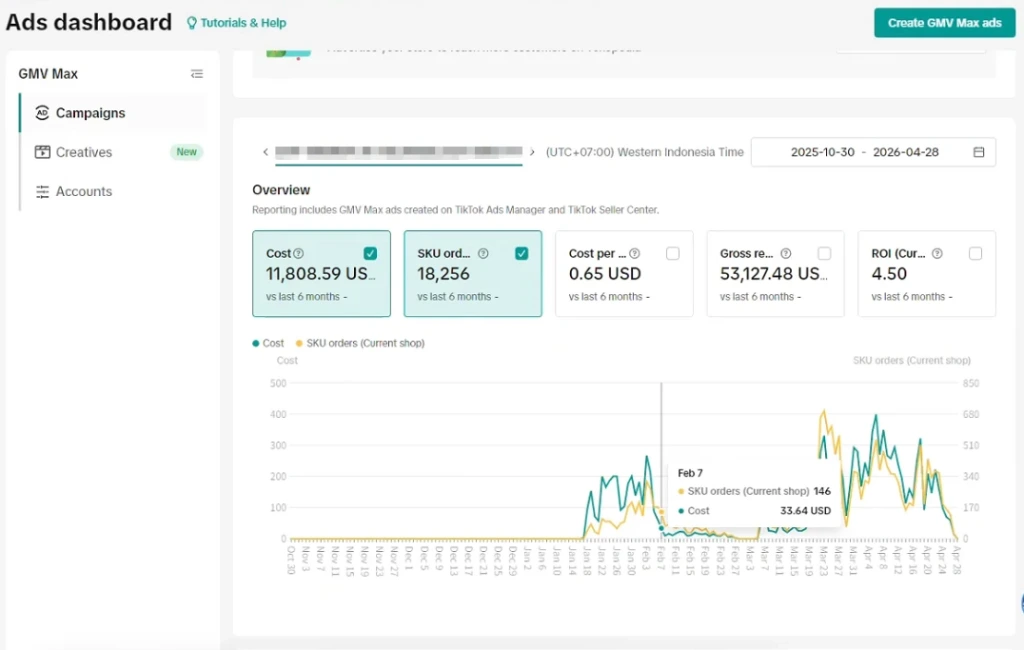Toggle Cost series in chart legend

point(268,343)
